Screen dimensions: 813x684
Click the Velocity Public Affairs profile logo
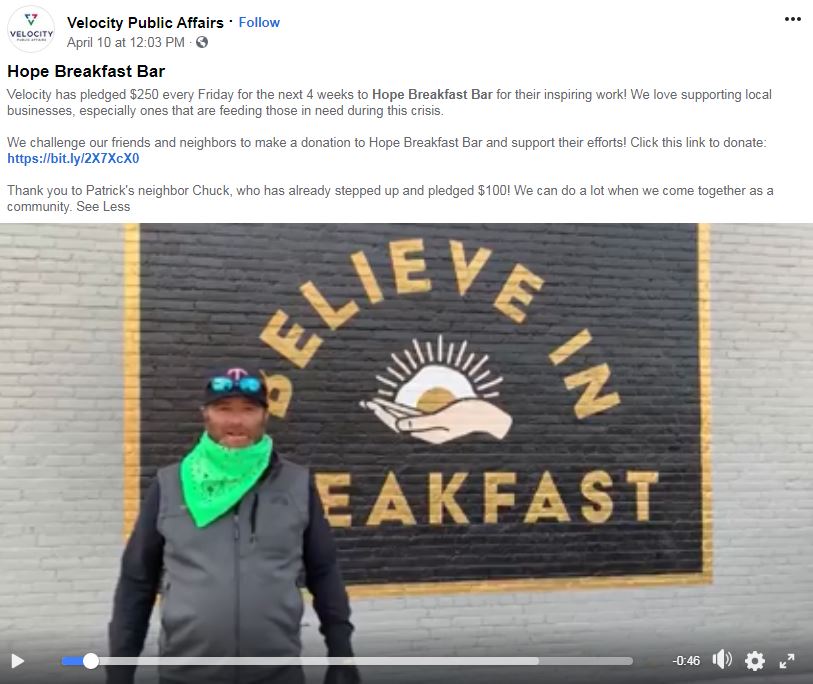[x=31, y=29]
